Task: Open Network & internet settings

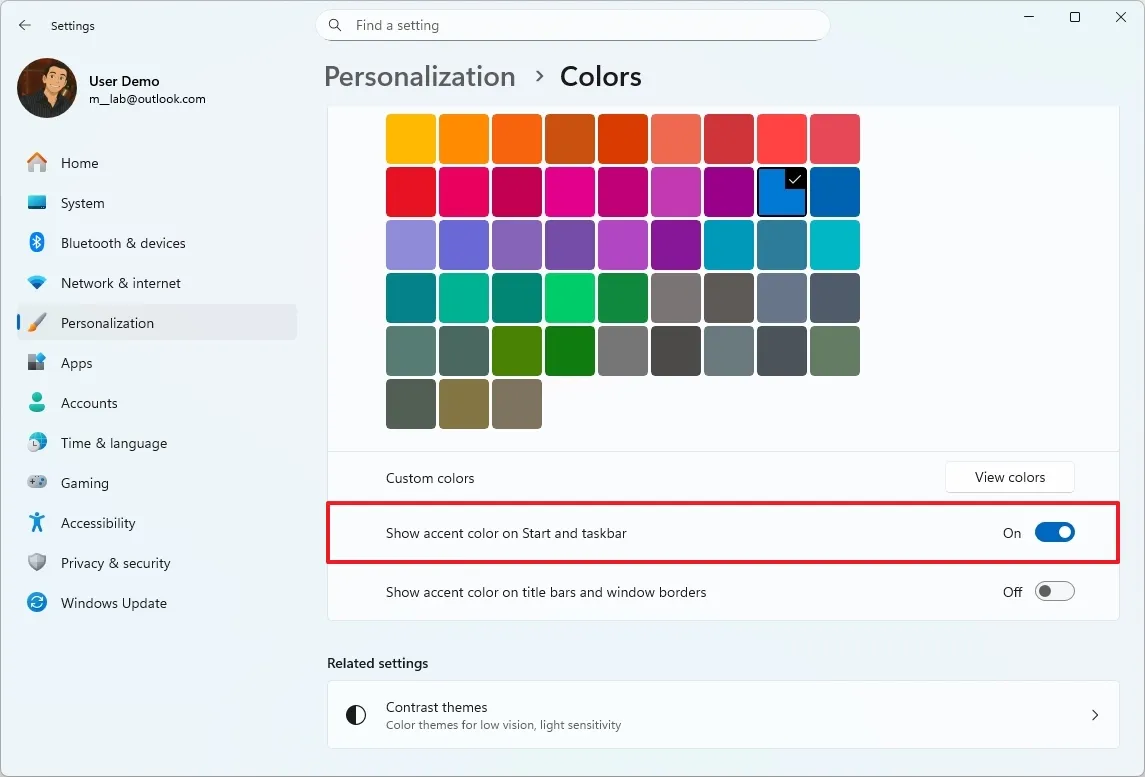Action: (120, 283)
